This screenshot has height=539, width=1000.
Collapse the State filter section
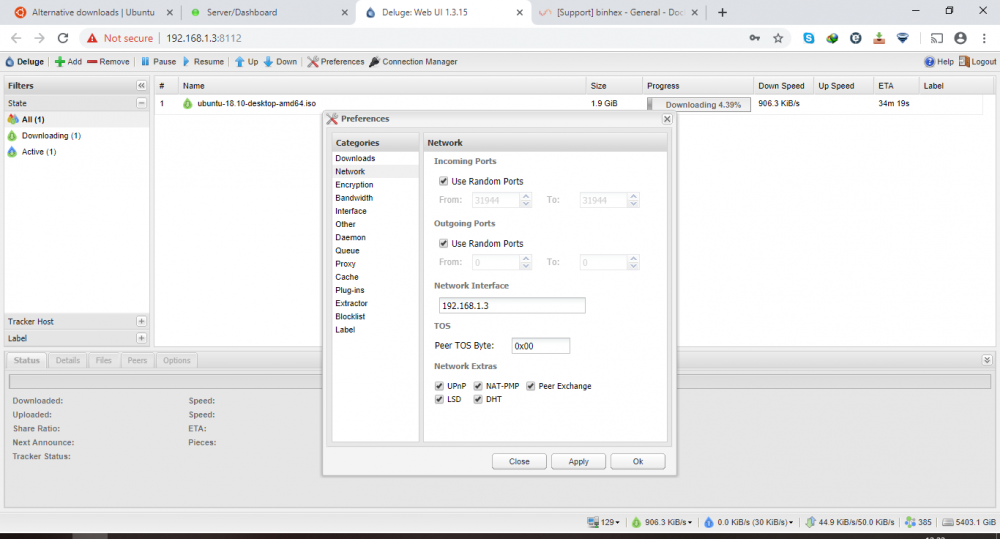tap(141, 103)
